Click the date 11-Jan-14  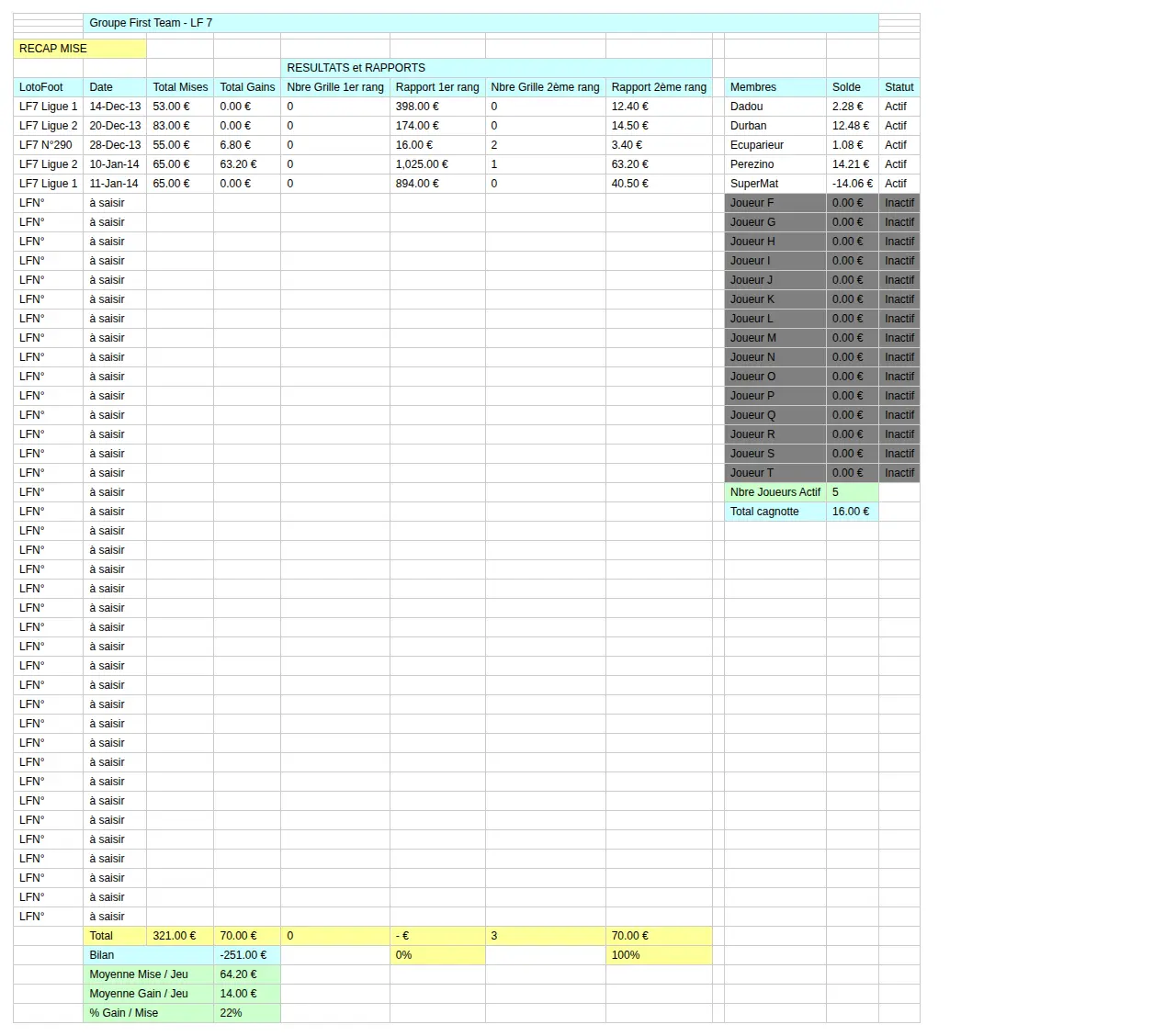tap(115, 184)
